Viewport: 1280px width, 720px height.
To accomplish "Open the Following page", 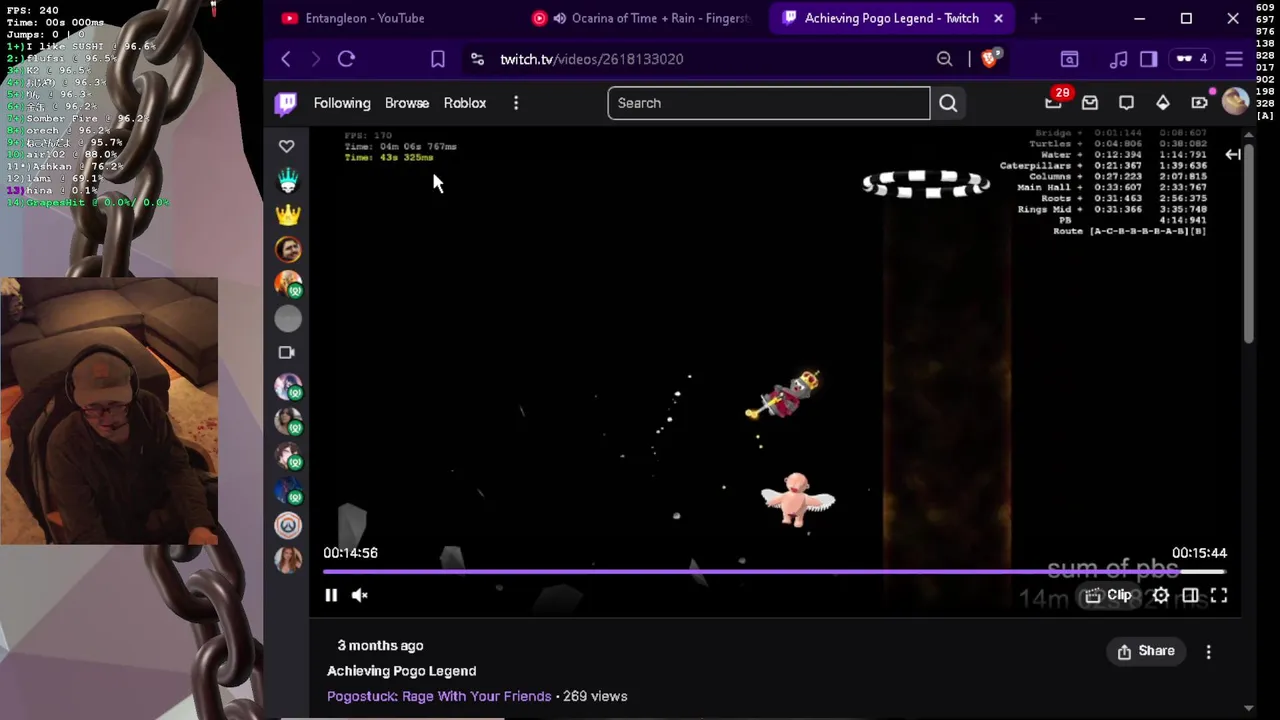I will coord(342,103).
